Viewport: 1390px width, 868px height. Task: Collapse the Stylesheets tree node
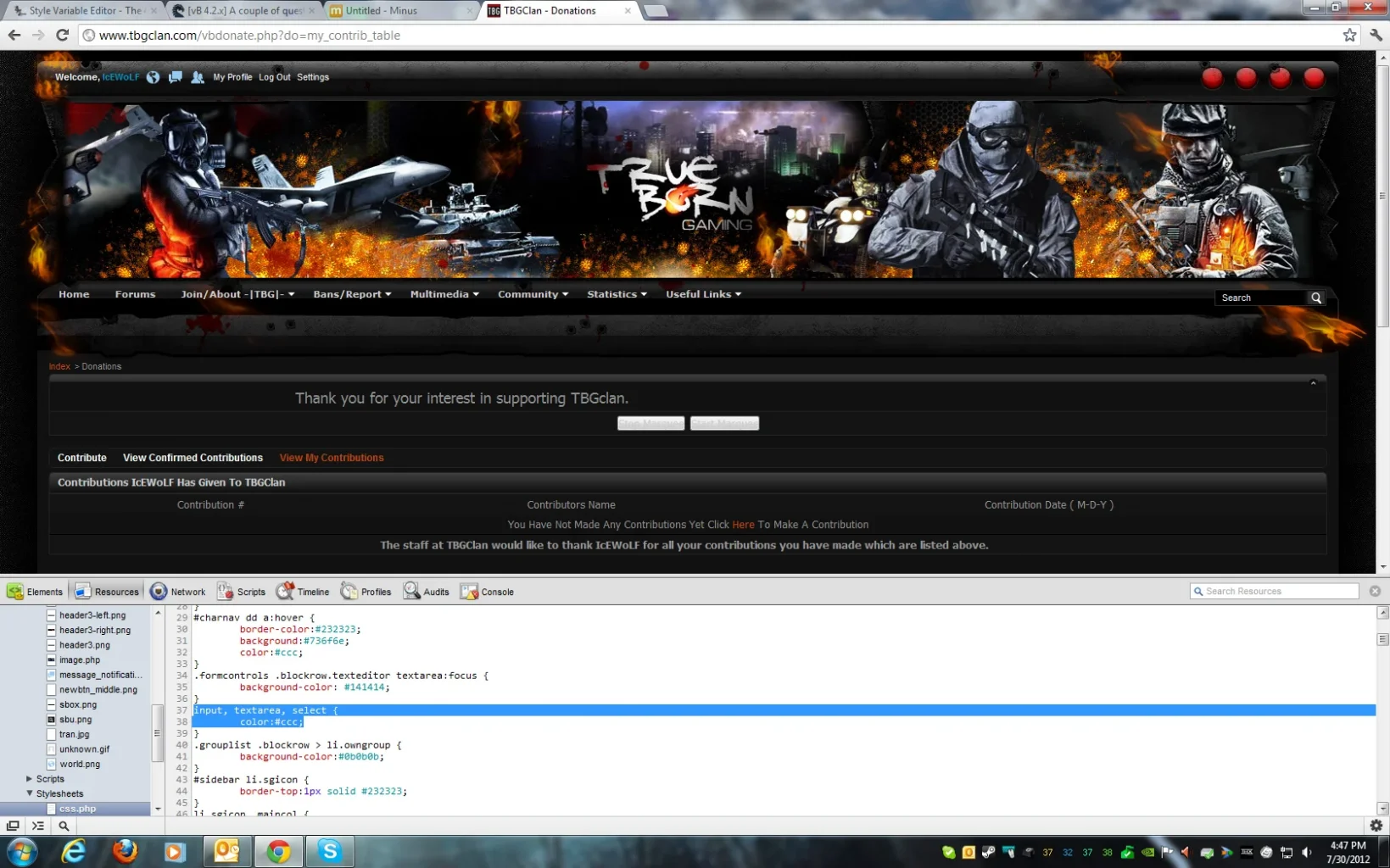30,793
